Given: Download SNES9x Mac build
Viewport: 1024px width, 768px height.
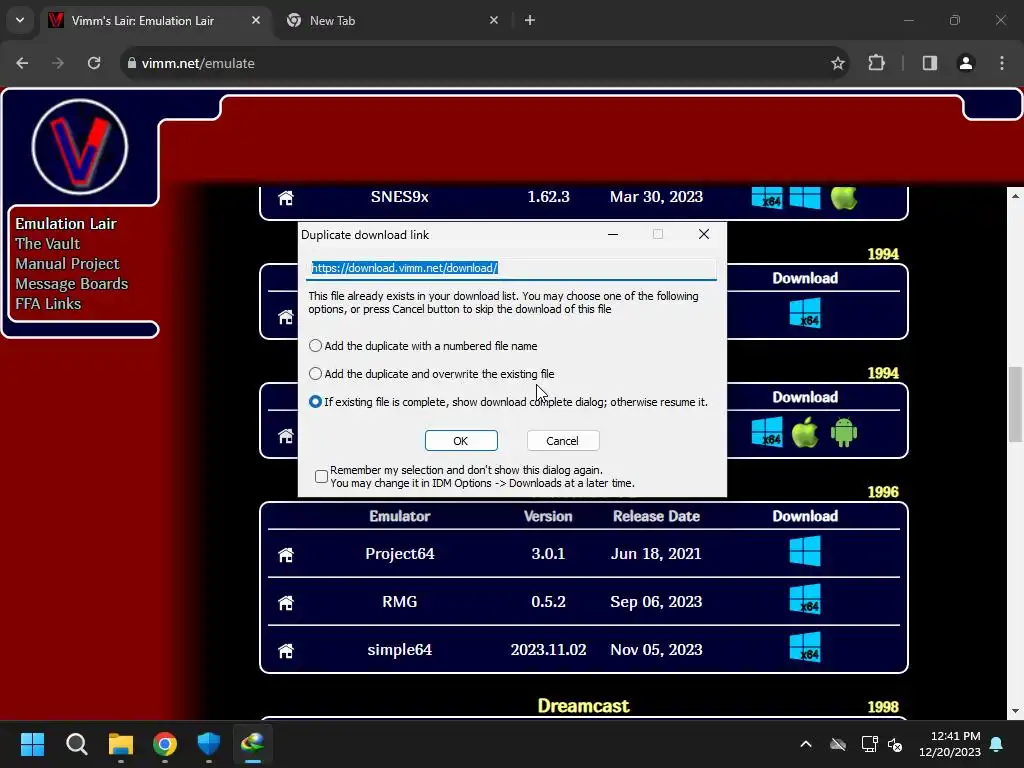Looking at the screenshot, I should (x=843, y=197).
